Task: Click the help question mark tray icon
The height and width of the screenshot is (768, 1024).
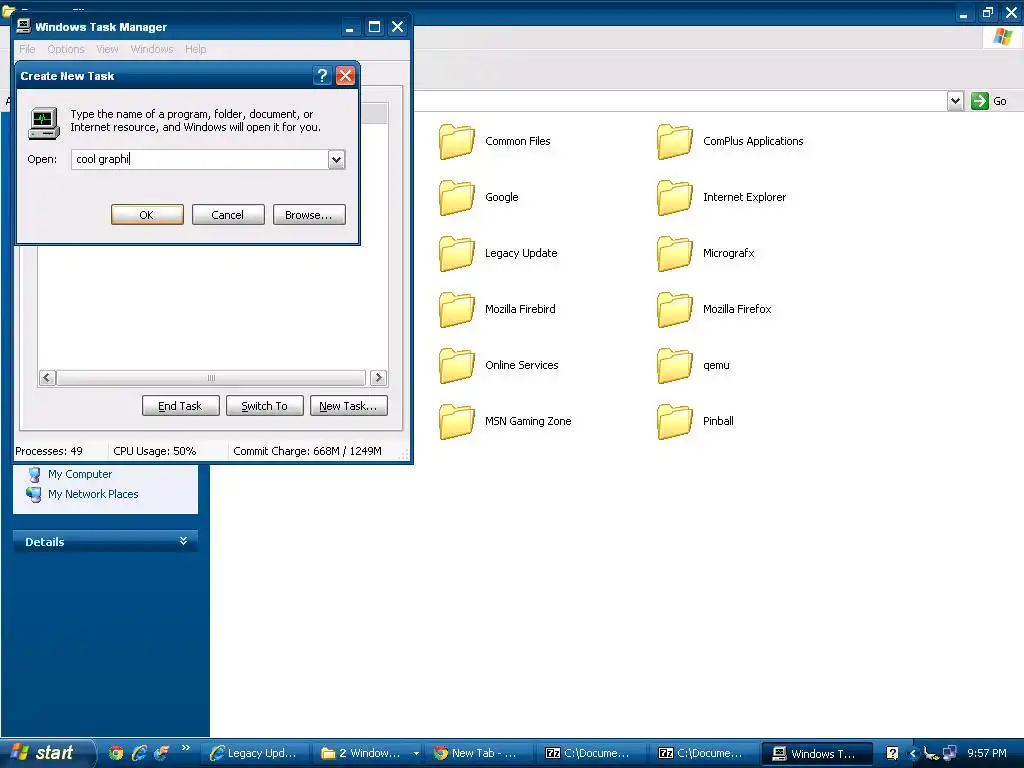Action: (x=892, y=753)
